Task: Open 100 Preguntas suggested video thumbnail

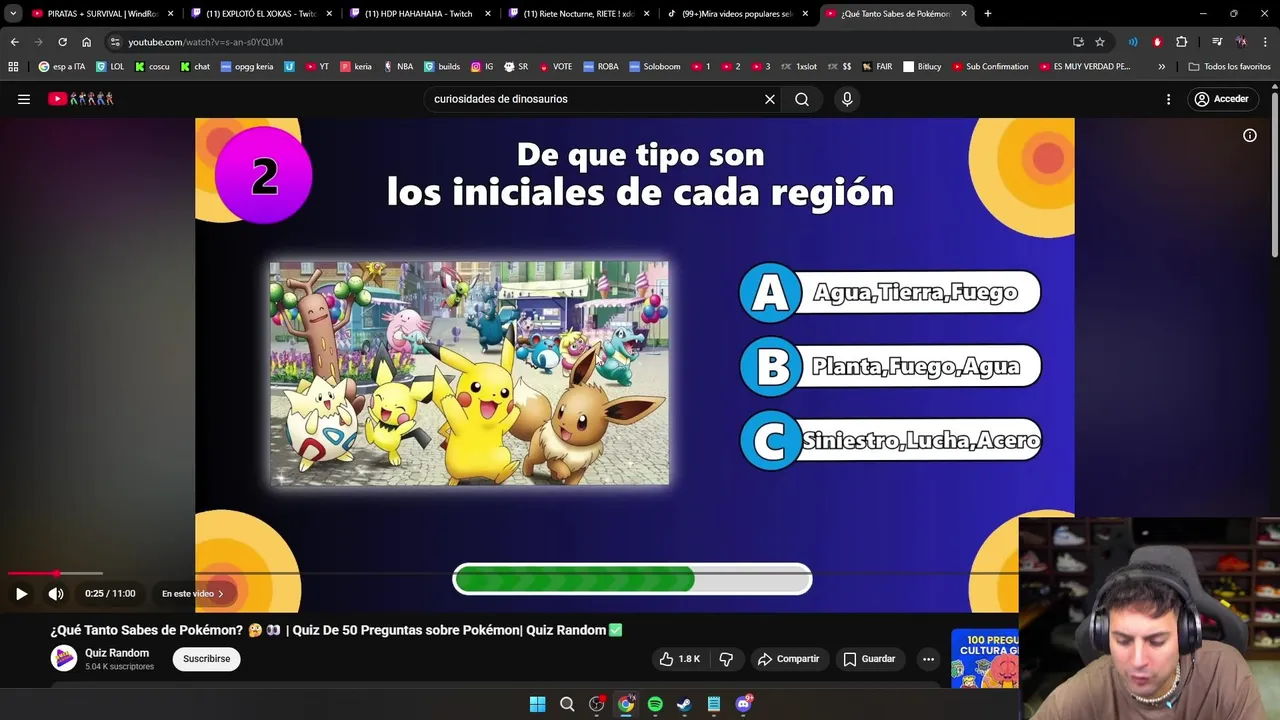Action: (x=985, y=658)
